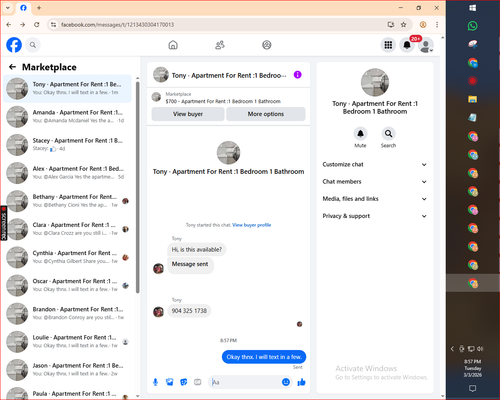Open the Menu grid icon
Image resolution: width=500 pixels, height=400 pixels.
tap(388, 45)
